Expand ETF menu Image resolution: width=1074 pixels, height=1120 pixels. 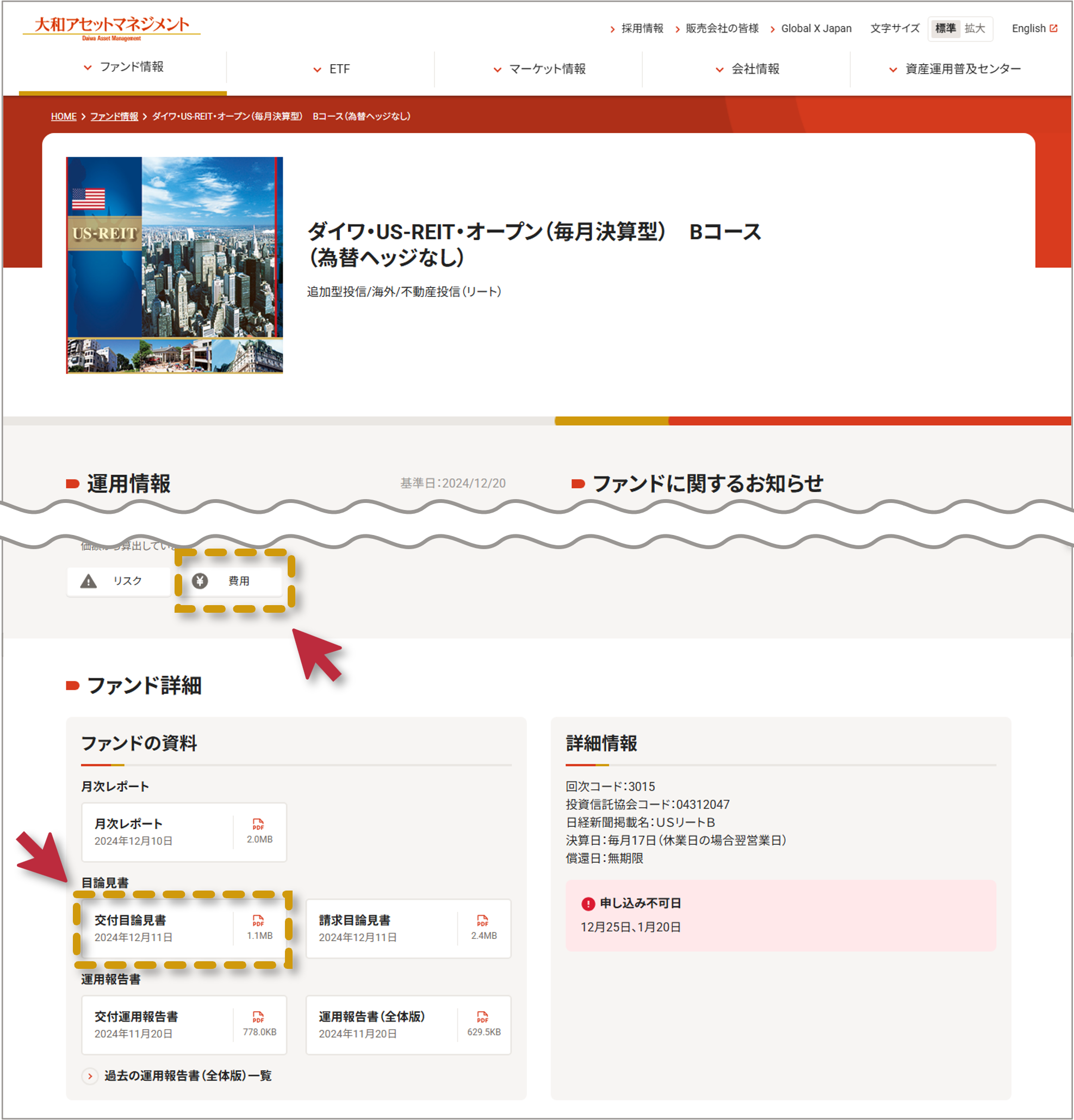click(x=331, y=69)
